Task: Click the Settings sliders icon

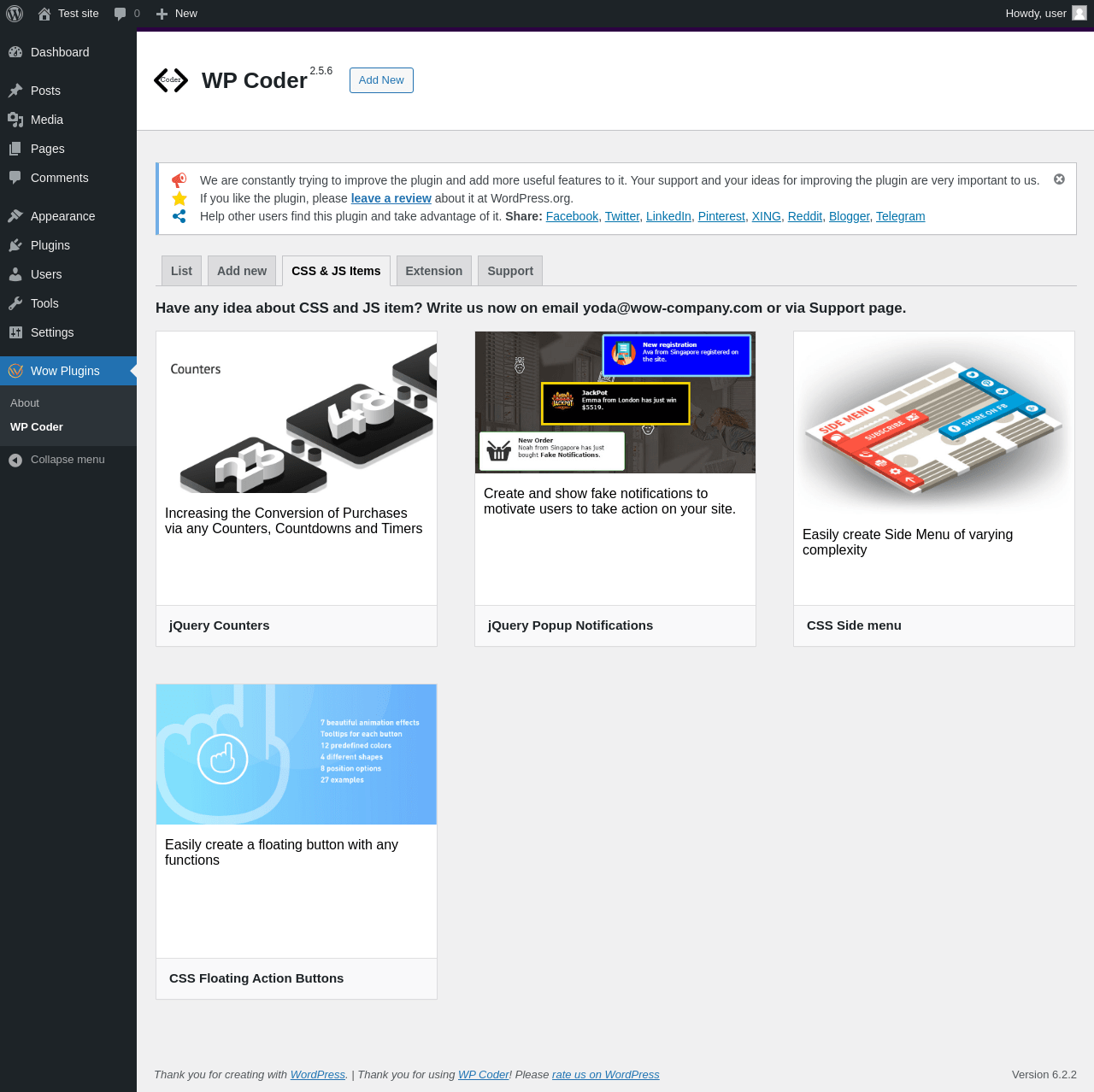Action: coord(15,332)
